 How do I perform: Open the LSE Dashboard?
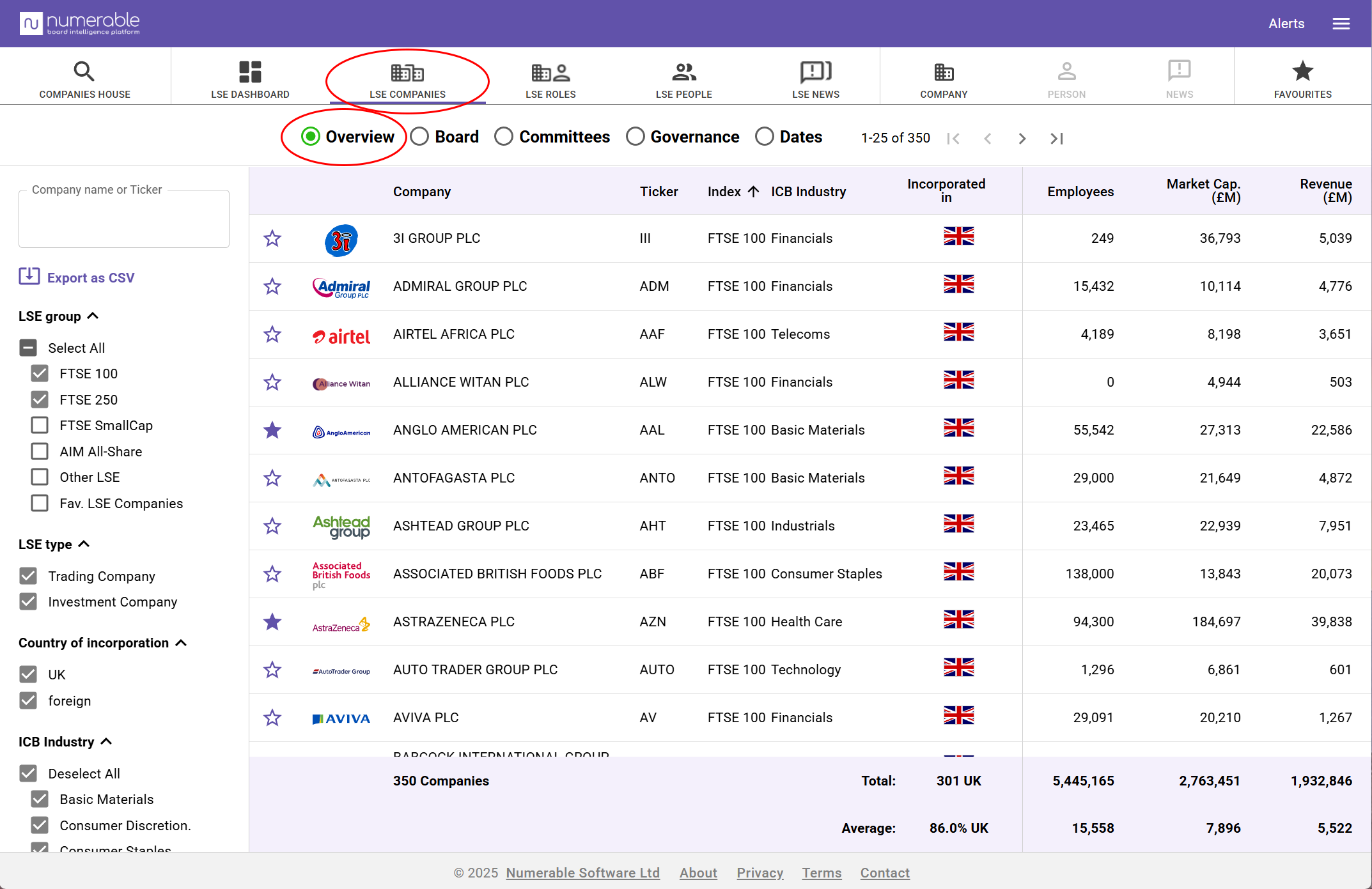click(x=250, y=79)
